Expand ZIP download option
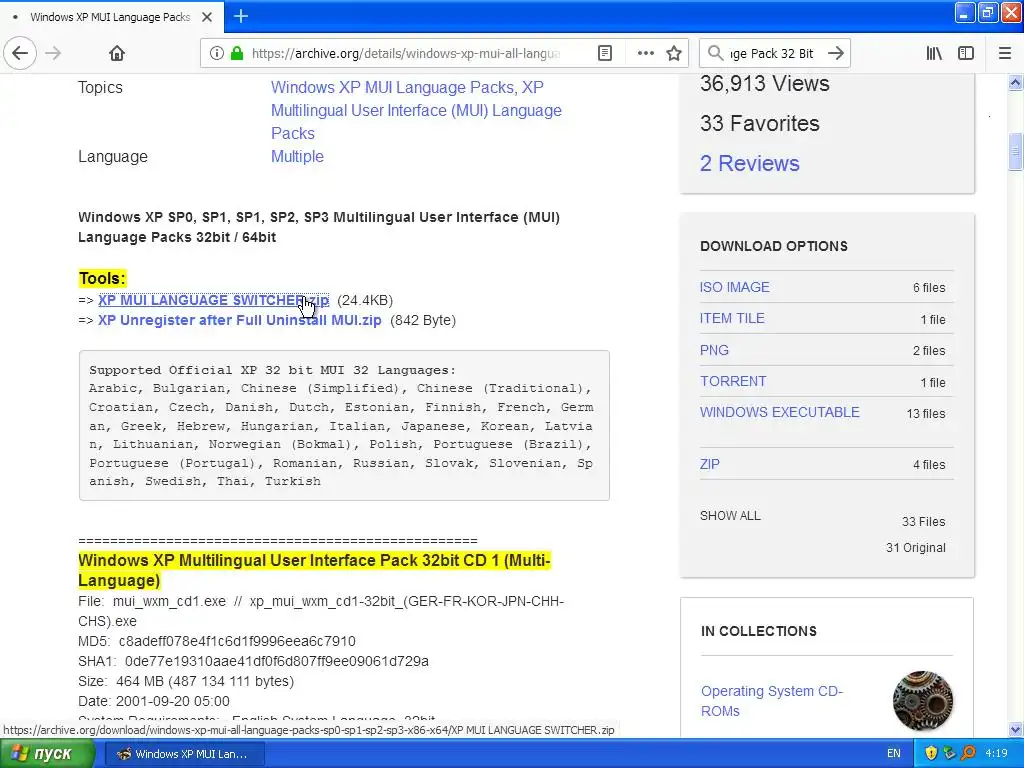 pyautogui.click(x=710, y=464)
